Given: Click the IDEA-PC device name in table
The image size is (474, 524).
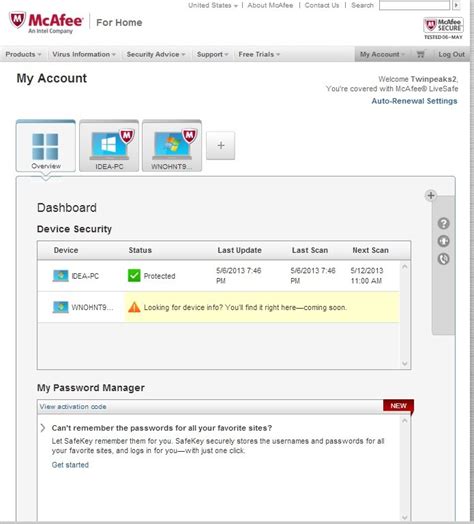Looking at the screenshot, I should [x=85, y=276].
